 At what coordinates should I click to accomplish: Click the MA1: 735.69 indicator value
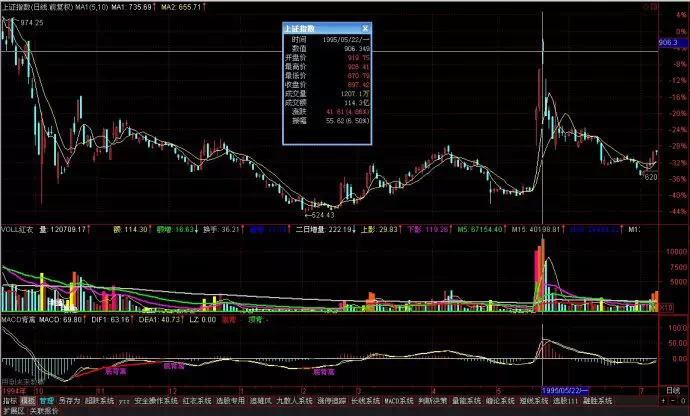point(131,7)
